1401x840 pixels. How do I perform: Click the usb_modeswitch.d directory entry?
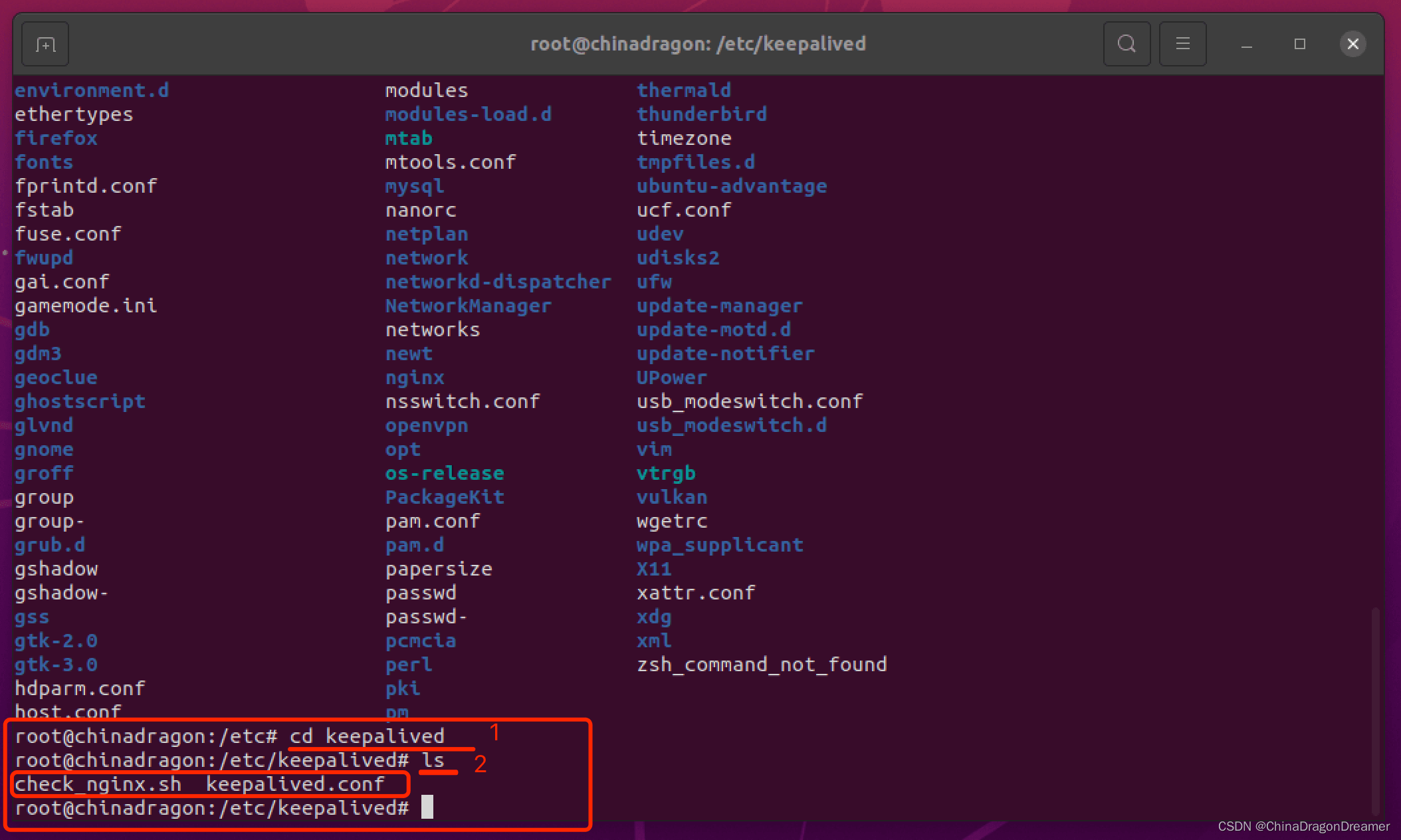click(x=732, y=425)
